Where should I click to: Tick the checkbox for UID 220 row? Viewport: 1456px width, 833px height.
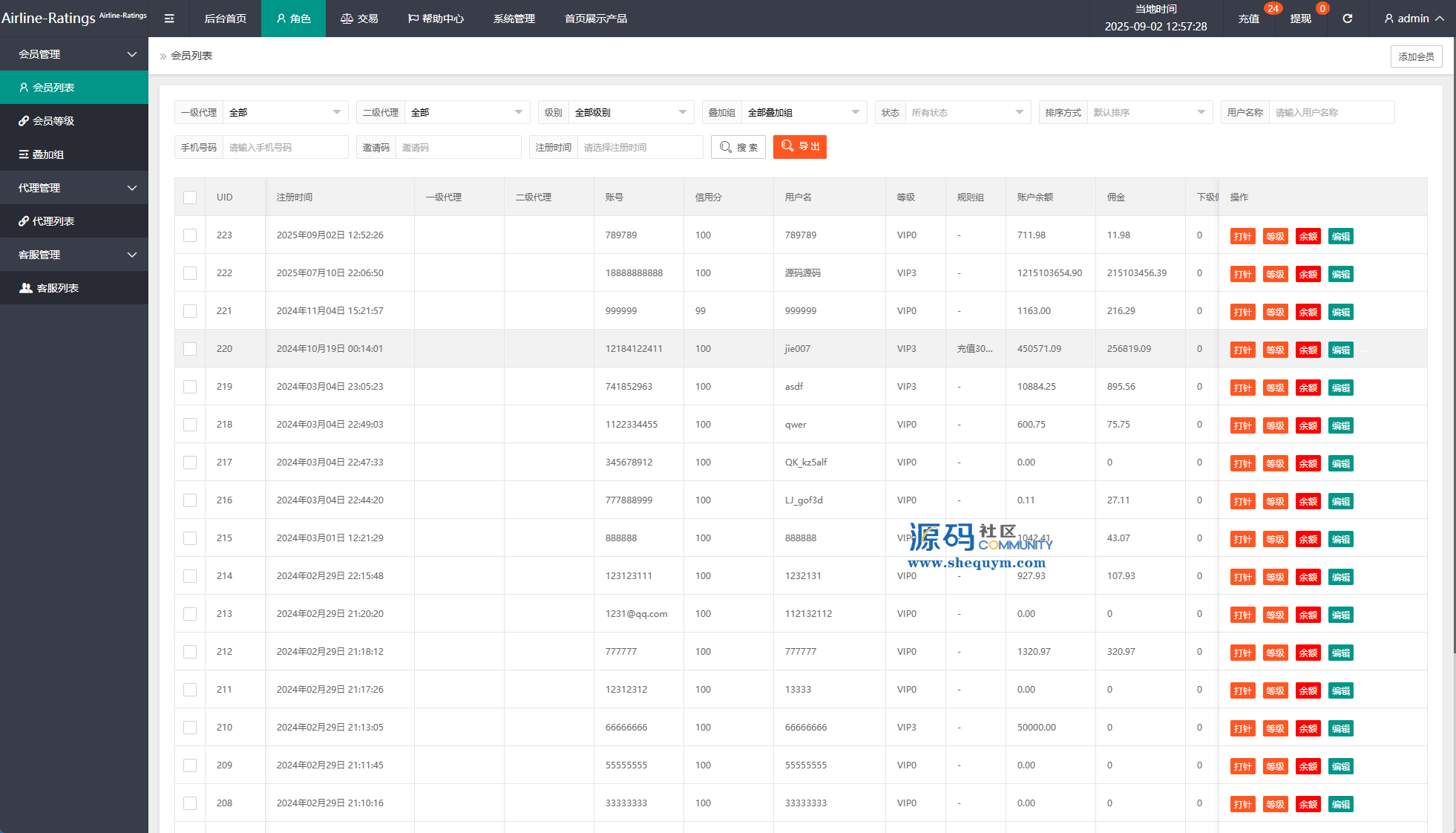190,349
